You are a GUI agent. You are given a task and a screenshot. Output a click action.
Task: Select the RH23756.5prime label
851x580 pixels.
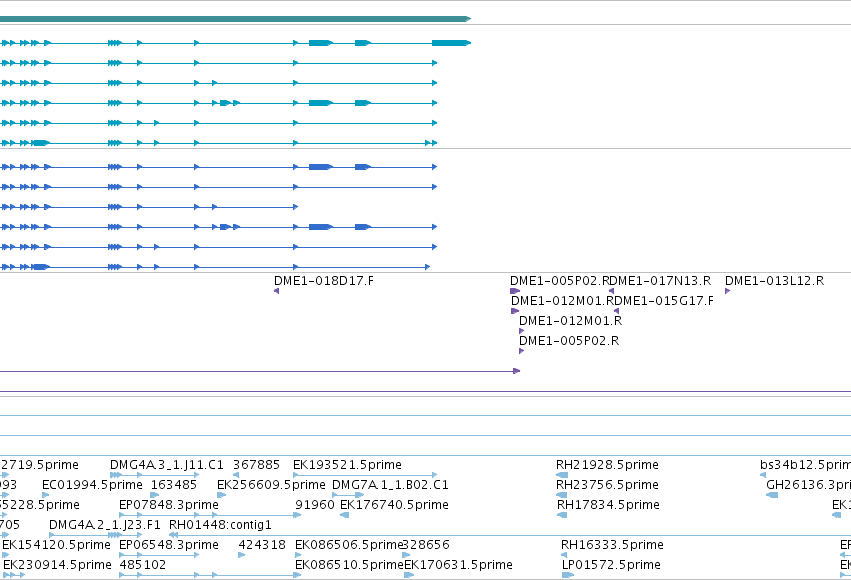[x=607, y=485]
